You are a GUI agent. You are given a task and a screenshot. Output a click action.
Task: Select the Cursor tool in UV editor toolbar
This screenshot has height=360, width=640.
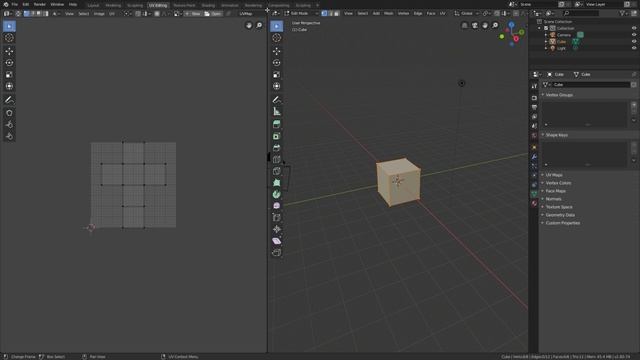pos(9,38)
